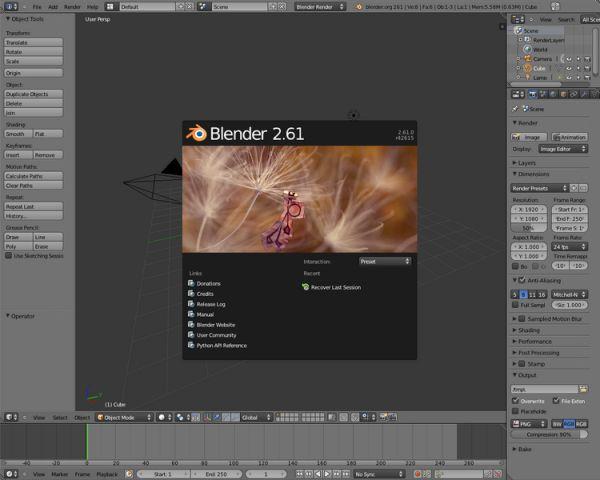Click the OpenGL render image icon
The height and width of the screenshot is (480, 600).
[384, 417]
